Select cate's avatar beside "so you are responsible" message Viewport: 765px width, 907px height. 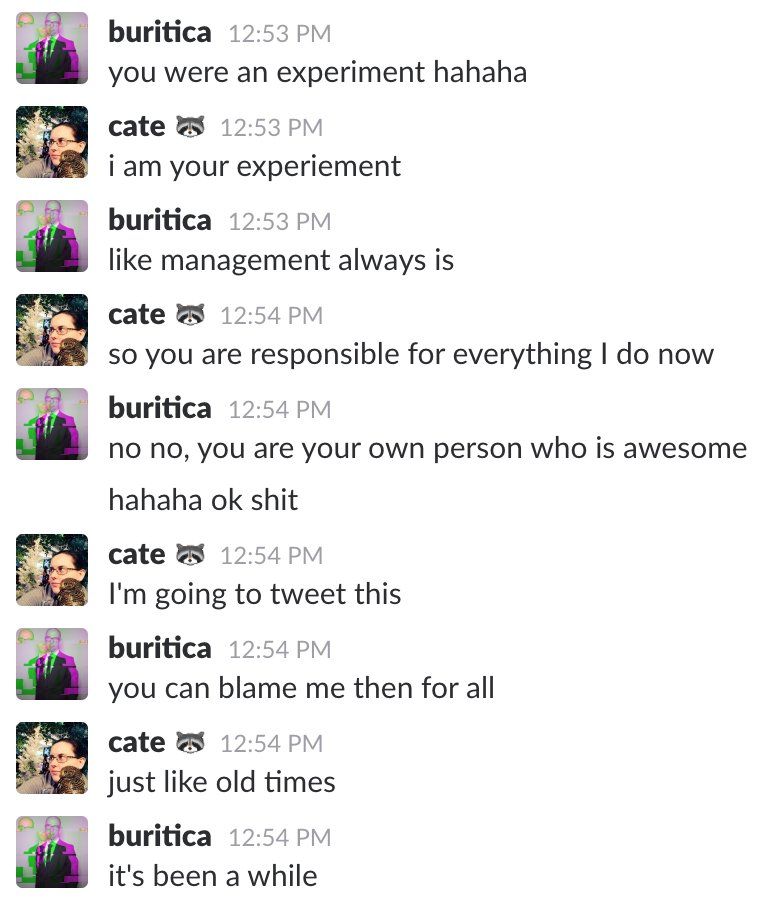click(52, 330)
